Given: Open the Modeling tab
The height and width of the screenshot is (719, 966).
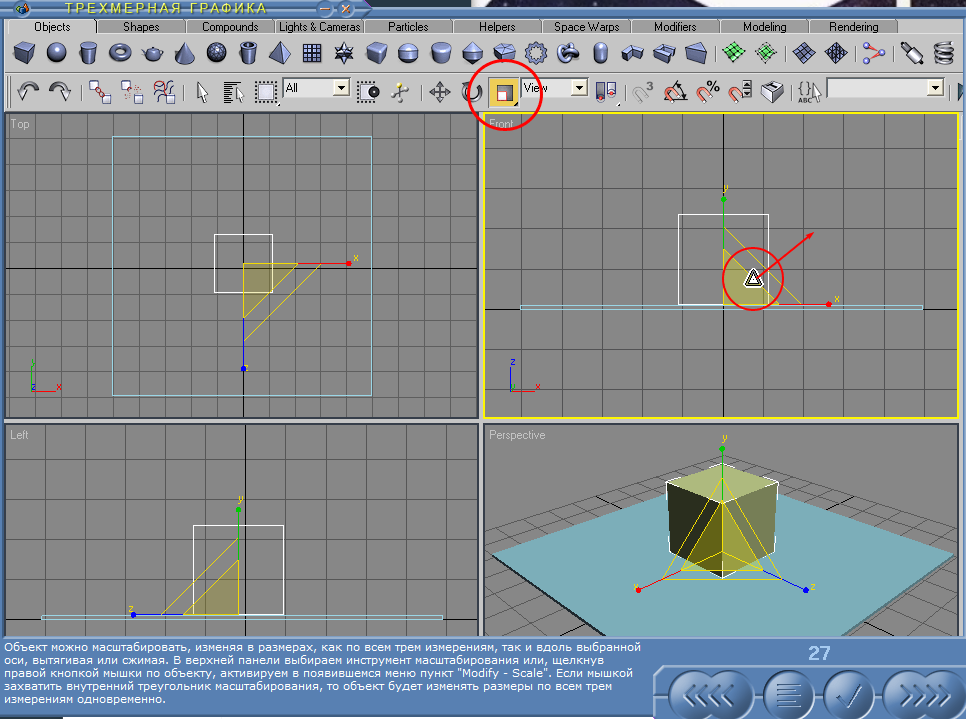Looking at the screenshot, I should tap(764, 26).
